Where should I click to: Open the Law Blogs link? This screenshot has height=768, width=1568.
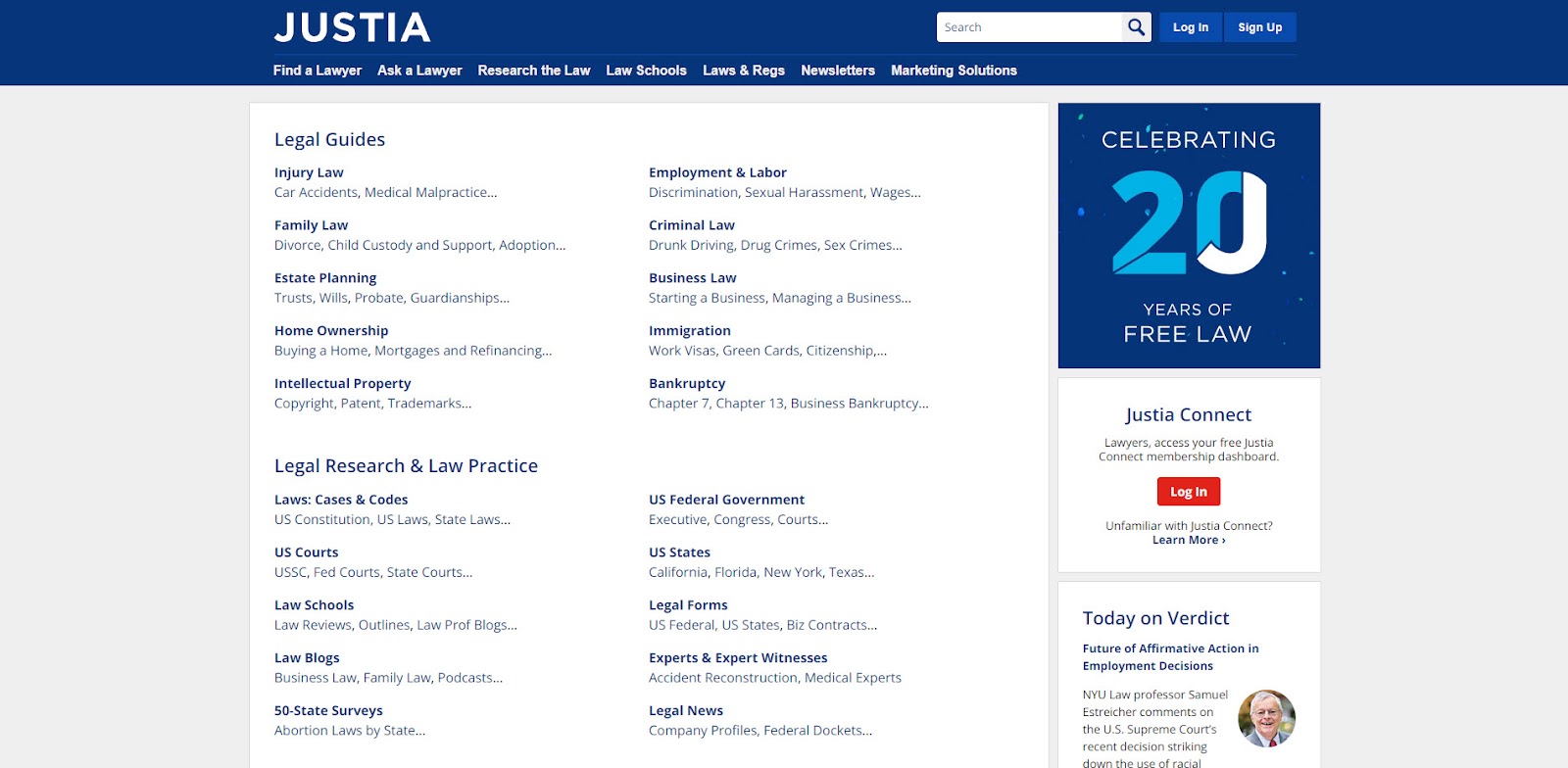click(307, 658)
